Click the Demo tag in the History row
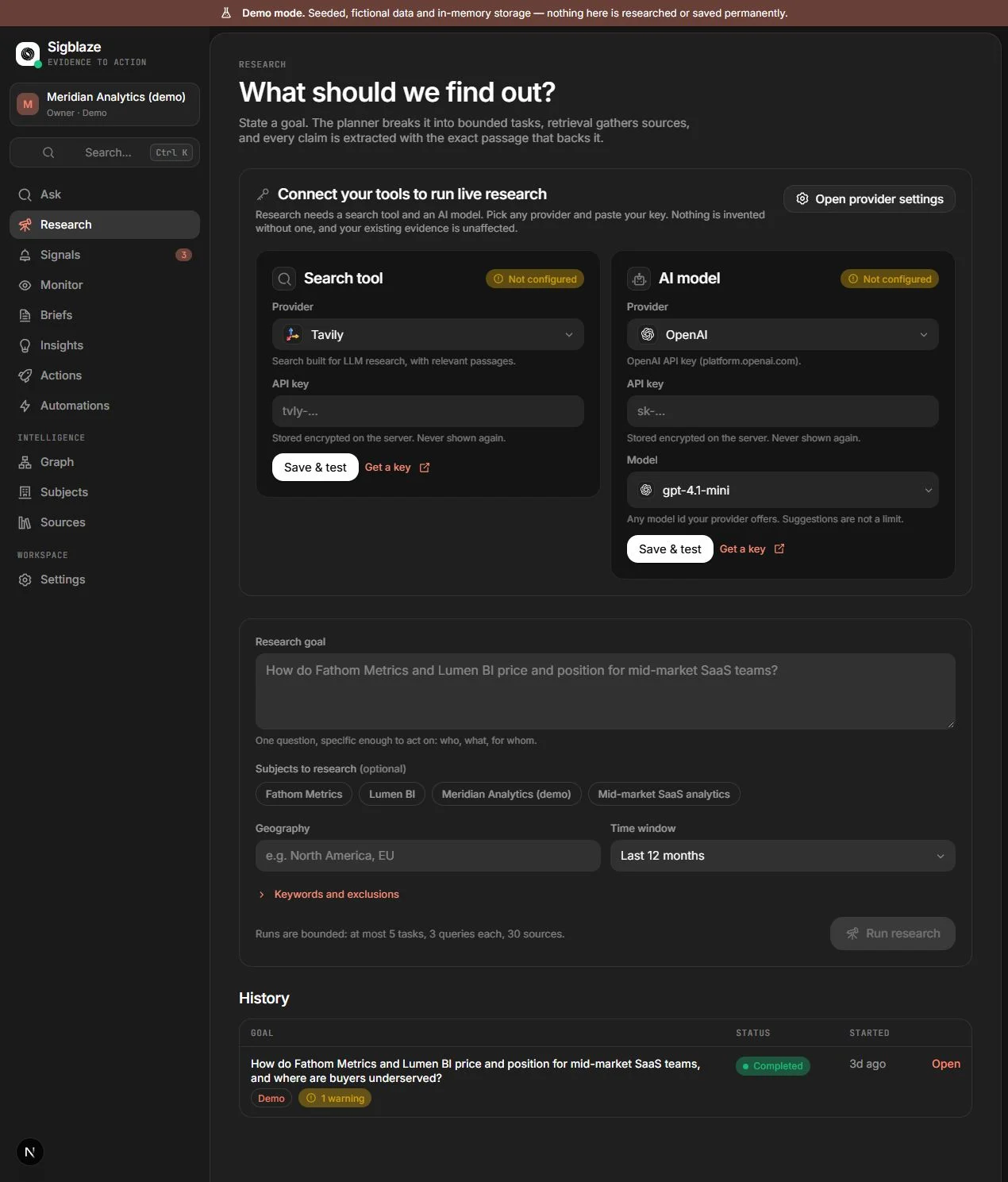1008x1182 pixels. tap(271, 1099)
